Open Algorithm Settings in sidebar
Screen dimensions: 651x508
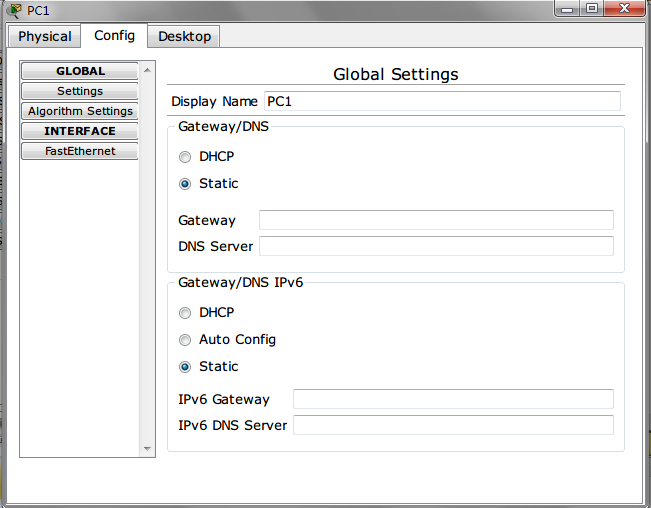80,111
